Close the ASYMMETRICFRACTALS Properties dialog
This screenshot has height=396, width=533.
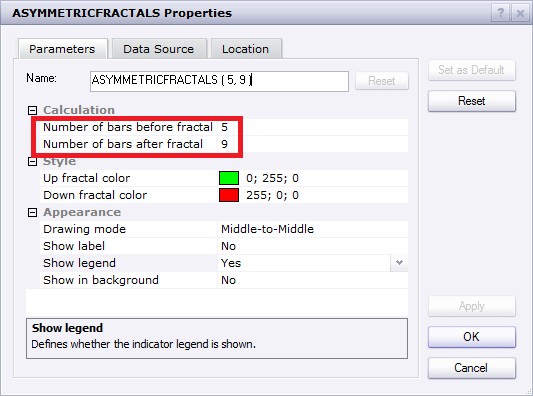(520, 14)
